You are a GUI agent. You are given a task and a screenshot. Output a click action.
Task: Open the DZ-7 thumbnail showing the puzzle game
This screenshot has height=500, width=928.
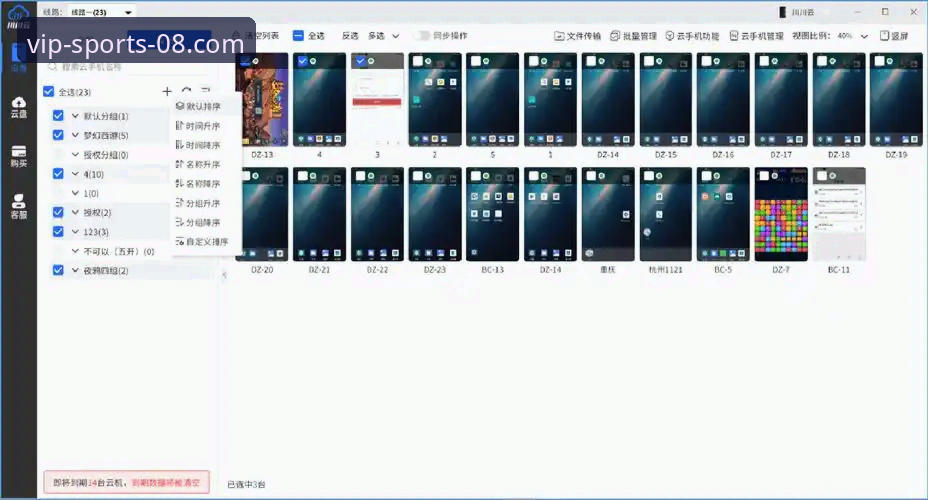[781, 214]
